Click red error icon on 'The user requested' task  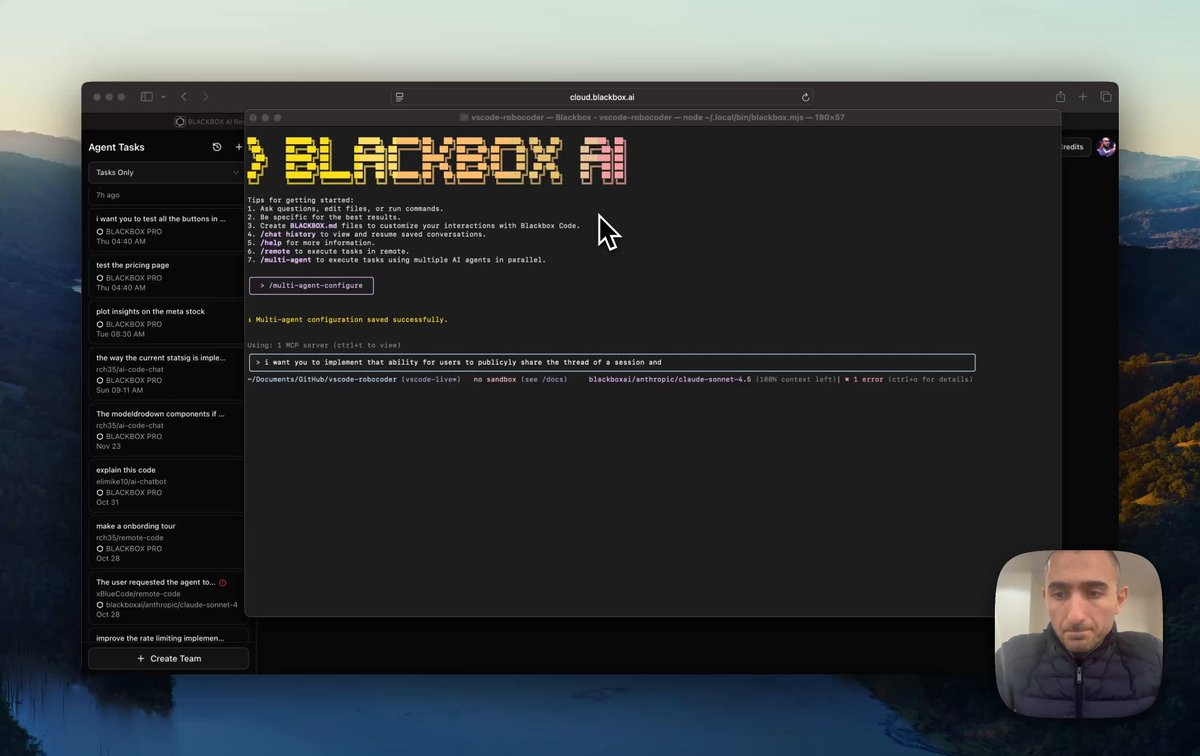[222, 582]
